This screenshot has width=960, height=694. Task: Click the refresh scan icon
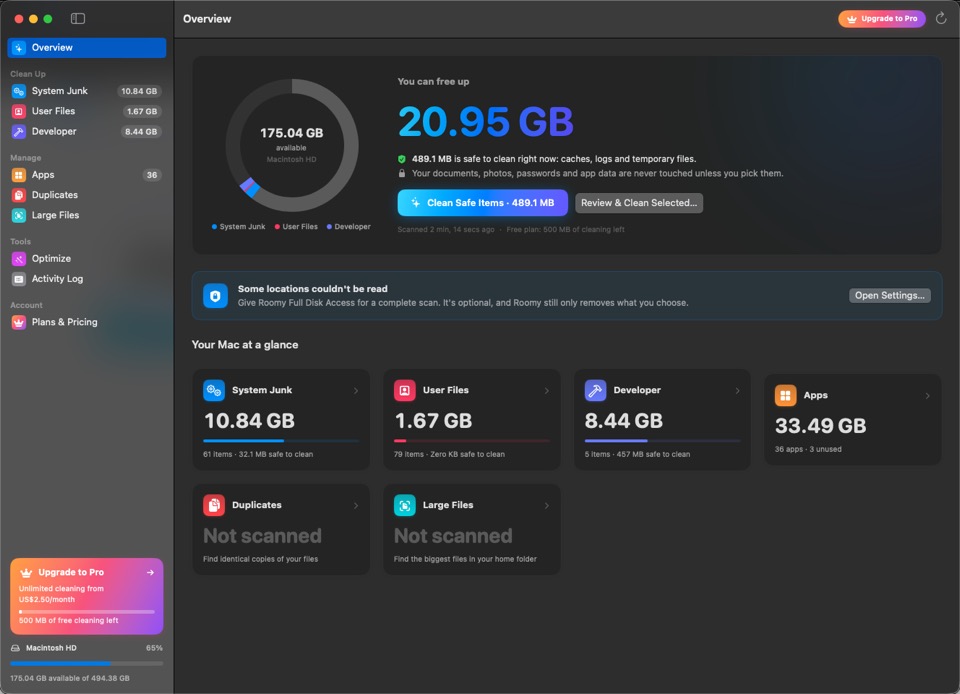point(941,18)
